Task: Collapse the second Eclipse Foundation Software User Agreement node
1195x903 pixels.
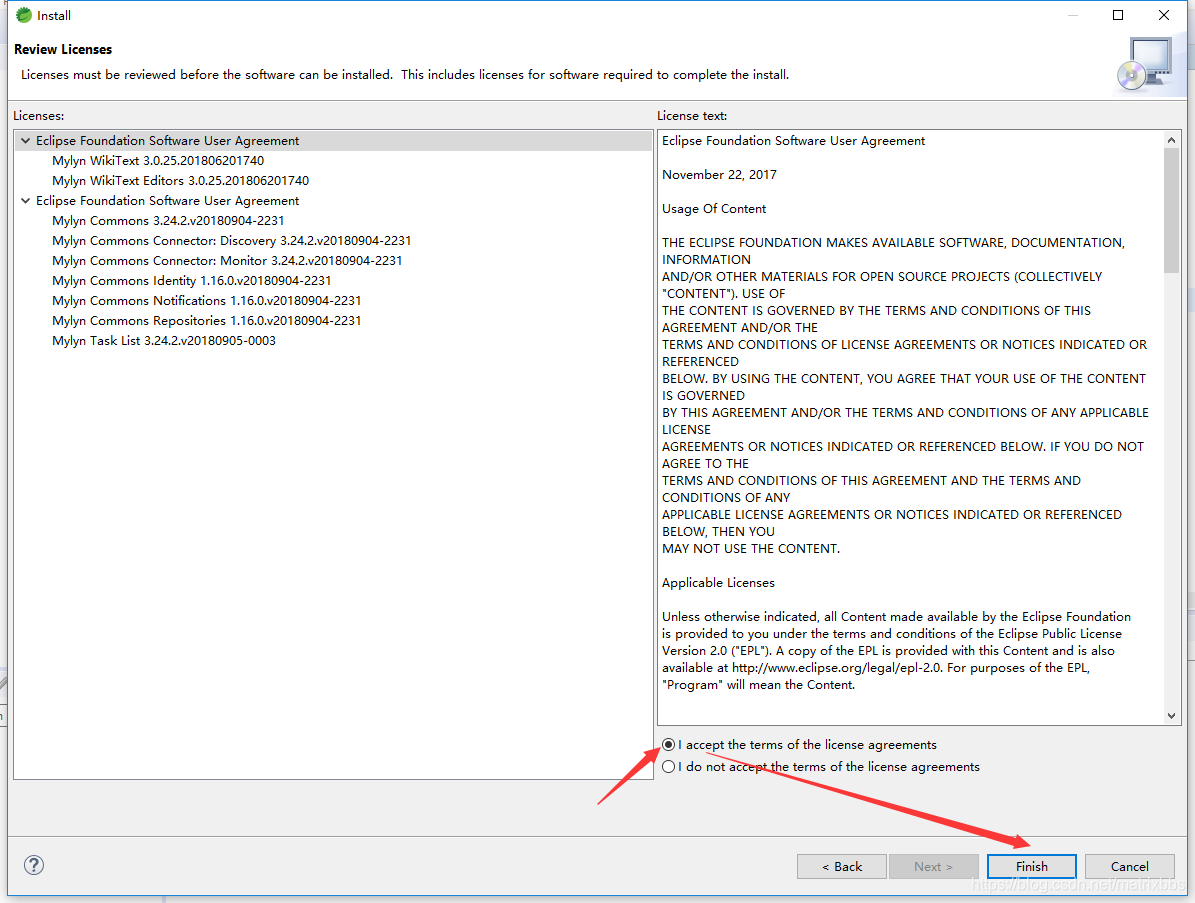Action: pos(26,200)
